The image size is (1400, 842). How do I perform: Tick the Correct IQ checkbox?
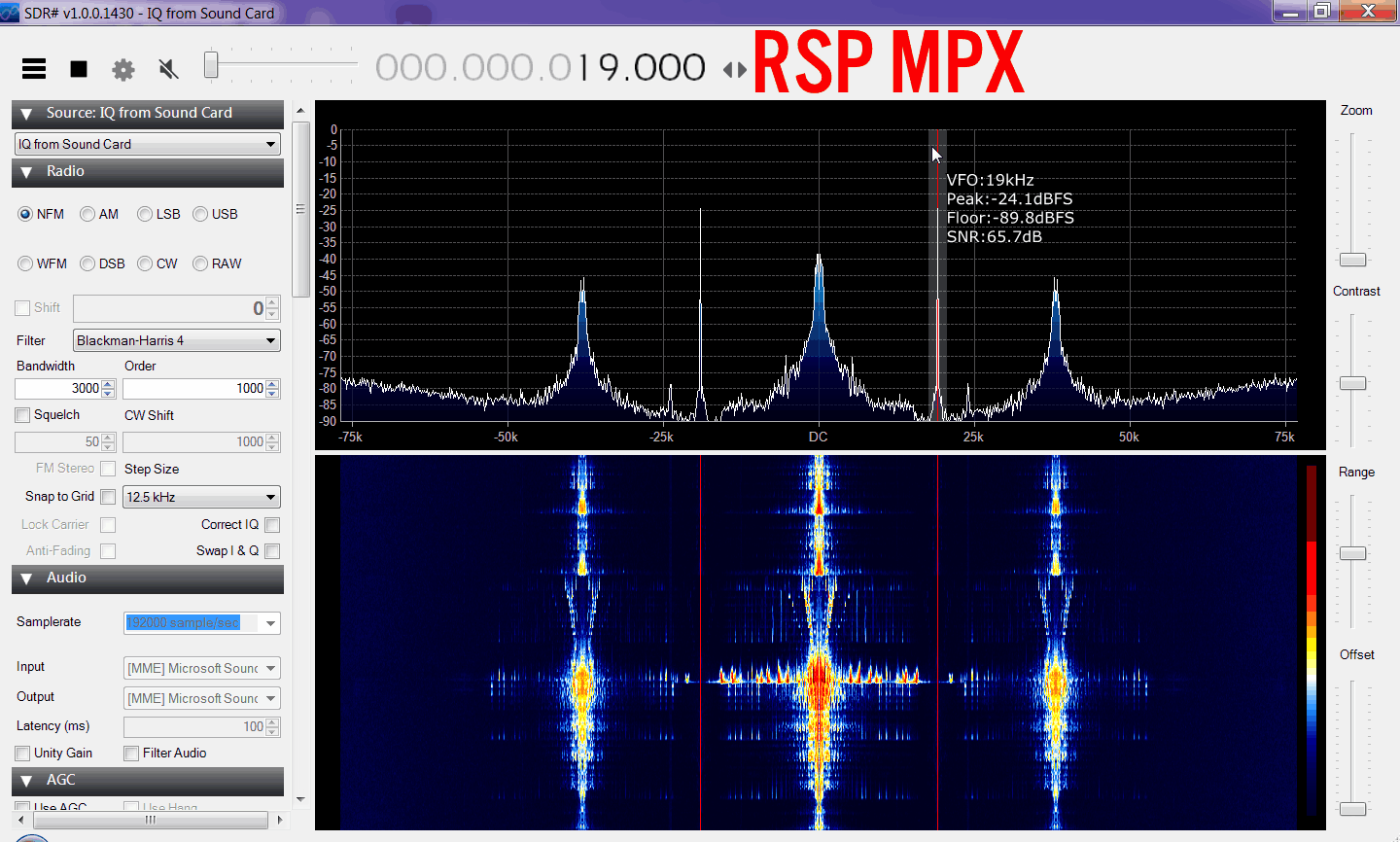click(272, 525)
